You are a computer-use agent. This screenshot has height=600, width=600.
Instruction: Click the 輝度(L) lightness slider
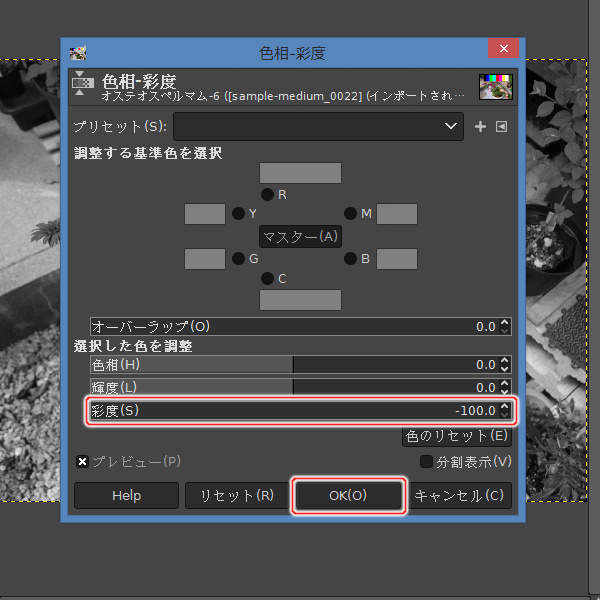pyautogui.click(x=301, y=387)
